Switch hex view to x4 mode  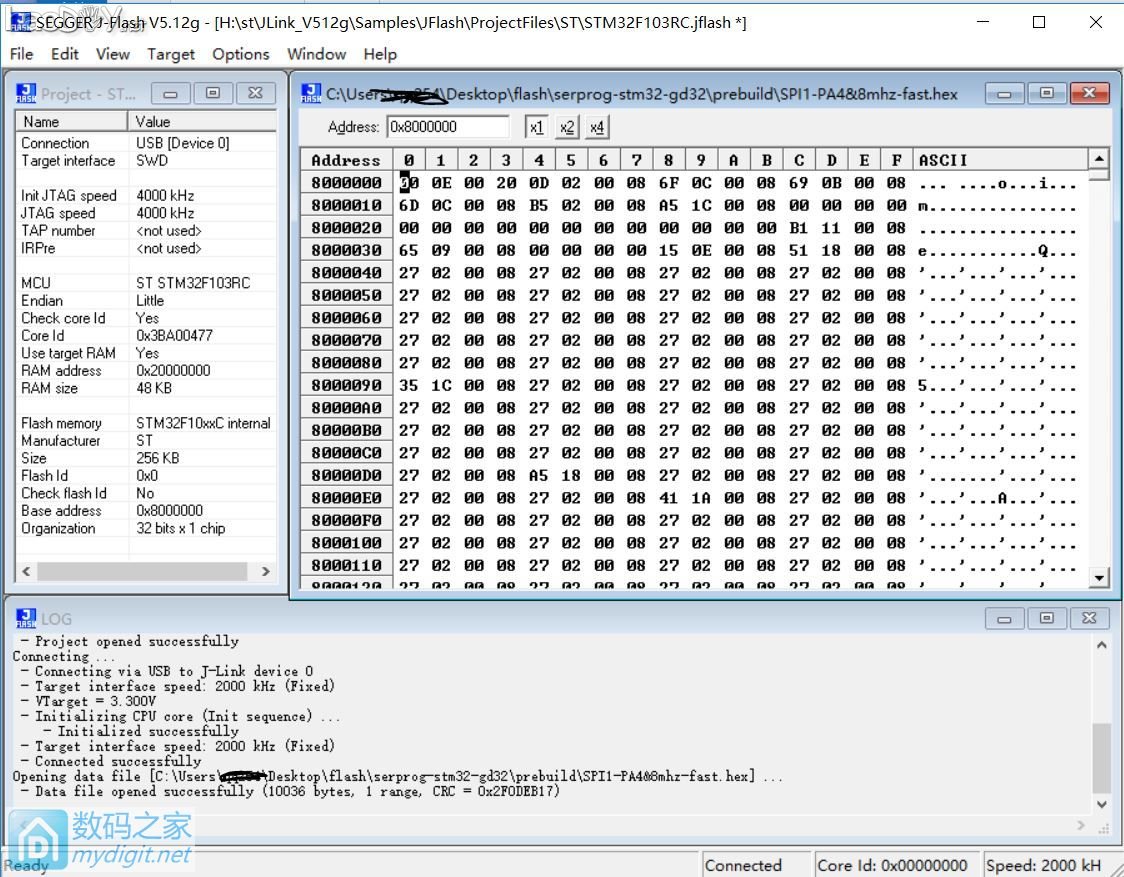pyautogui.click(x=597, y=127)
